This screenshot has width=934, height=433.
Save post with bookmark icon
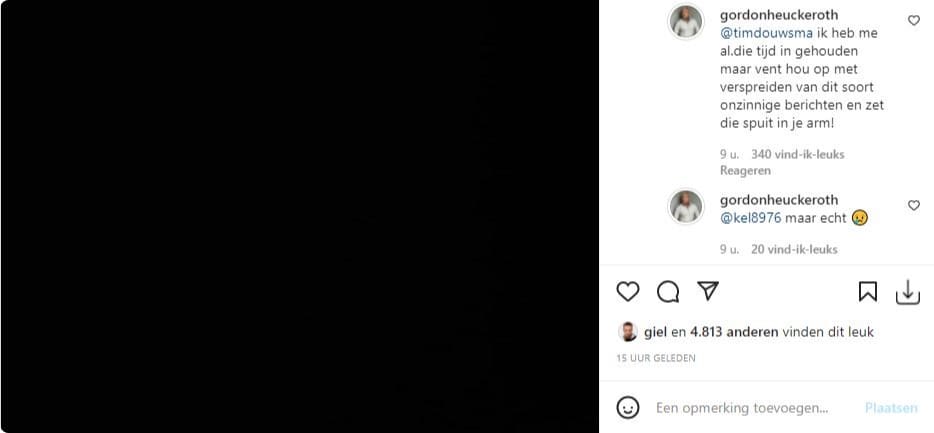tap(868, 291)
